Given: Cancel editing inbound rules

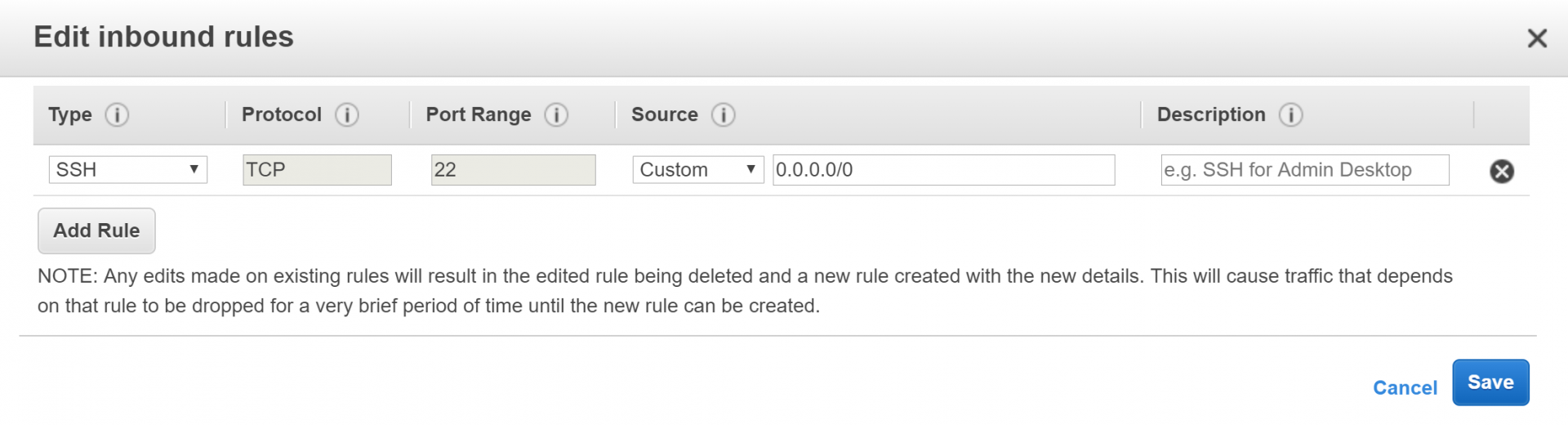Looking at the screenshot, I should point(1405,388).
